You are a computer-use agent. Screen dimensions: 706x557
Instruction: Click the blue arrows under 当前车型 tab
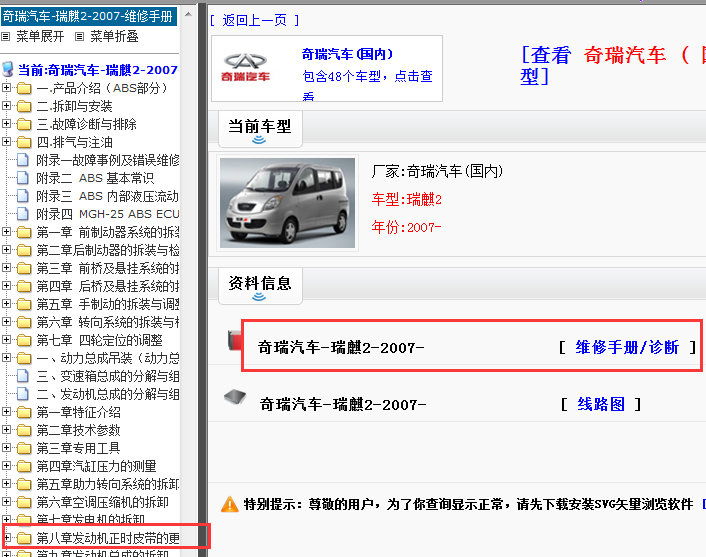click(x=259, y=140)
